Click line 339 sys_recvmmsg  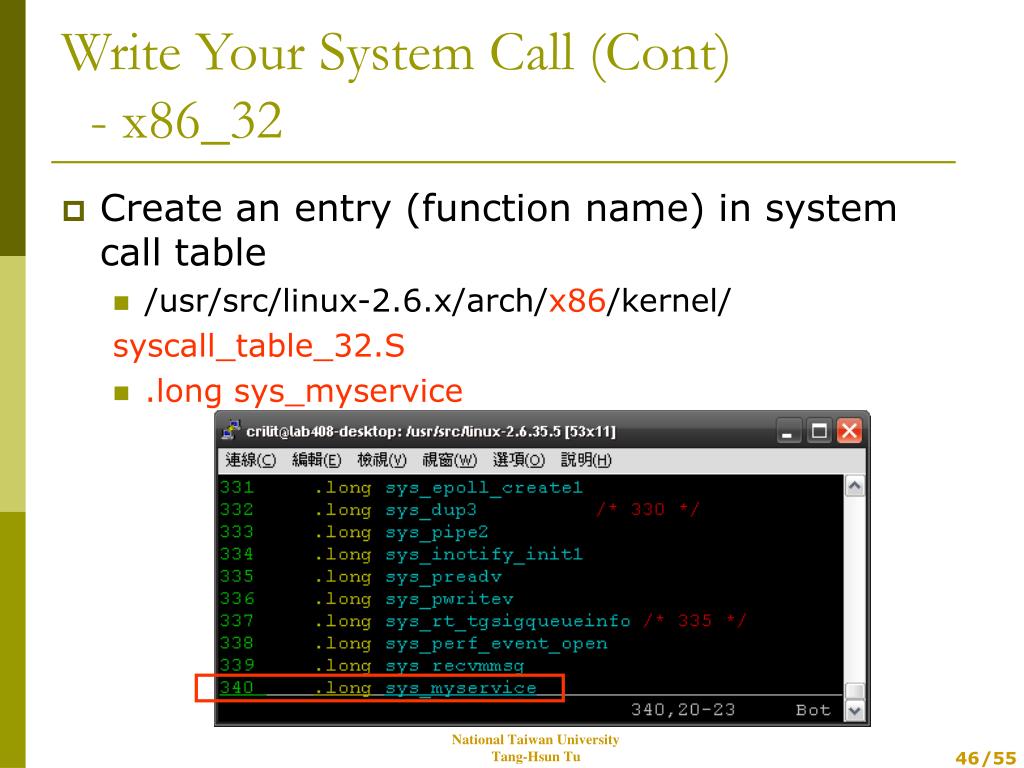pyautogui.click(x=372, y=665)
